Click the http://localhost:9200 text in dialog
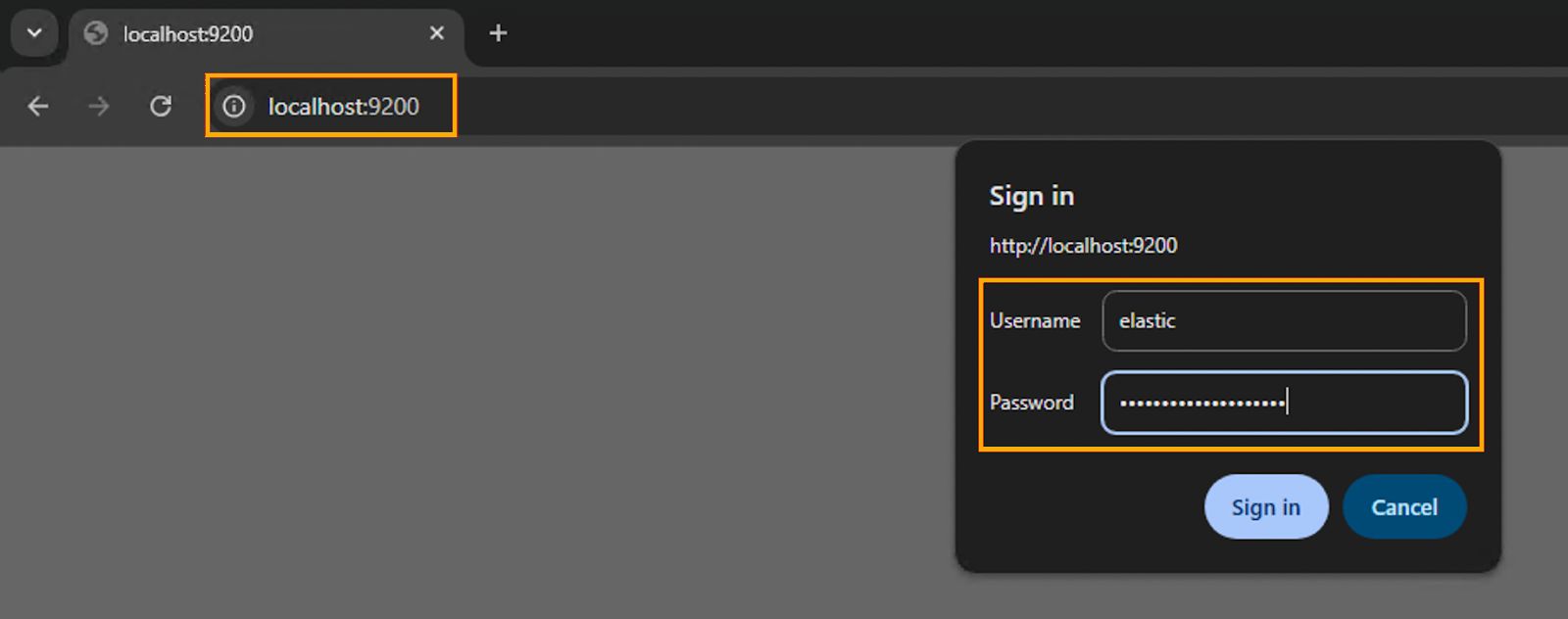This screenshot has width=1568, height=619. click(x=1083, y=246)
